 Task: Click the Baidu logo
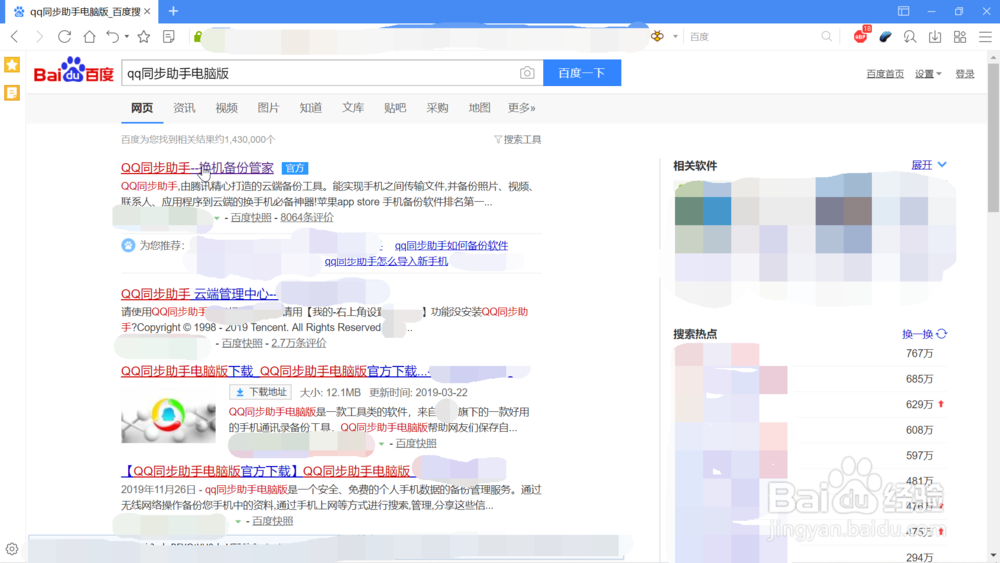coord(73,70)
